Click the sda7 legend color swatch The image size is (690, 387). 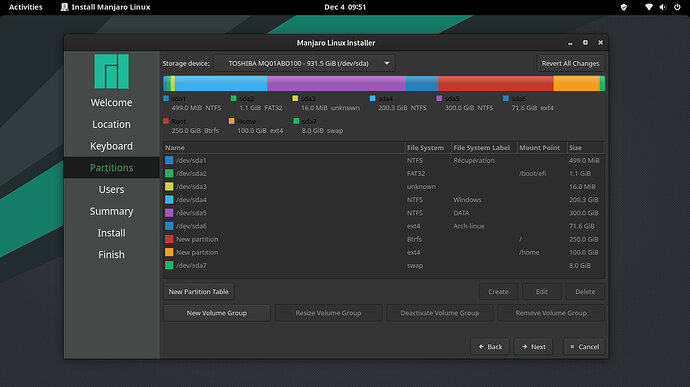296,121
